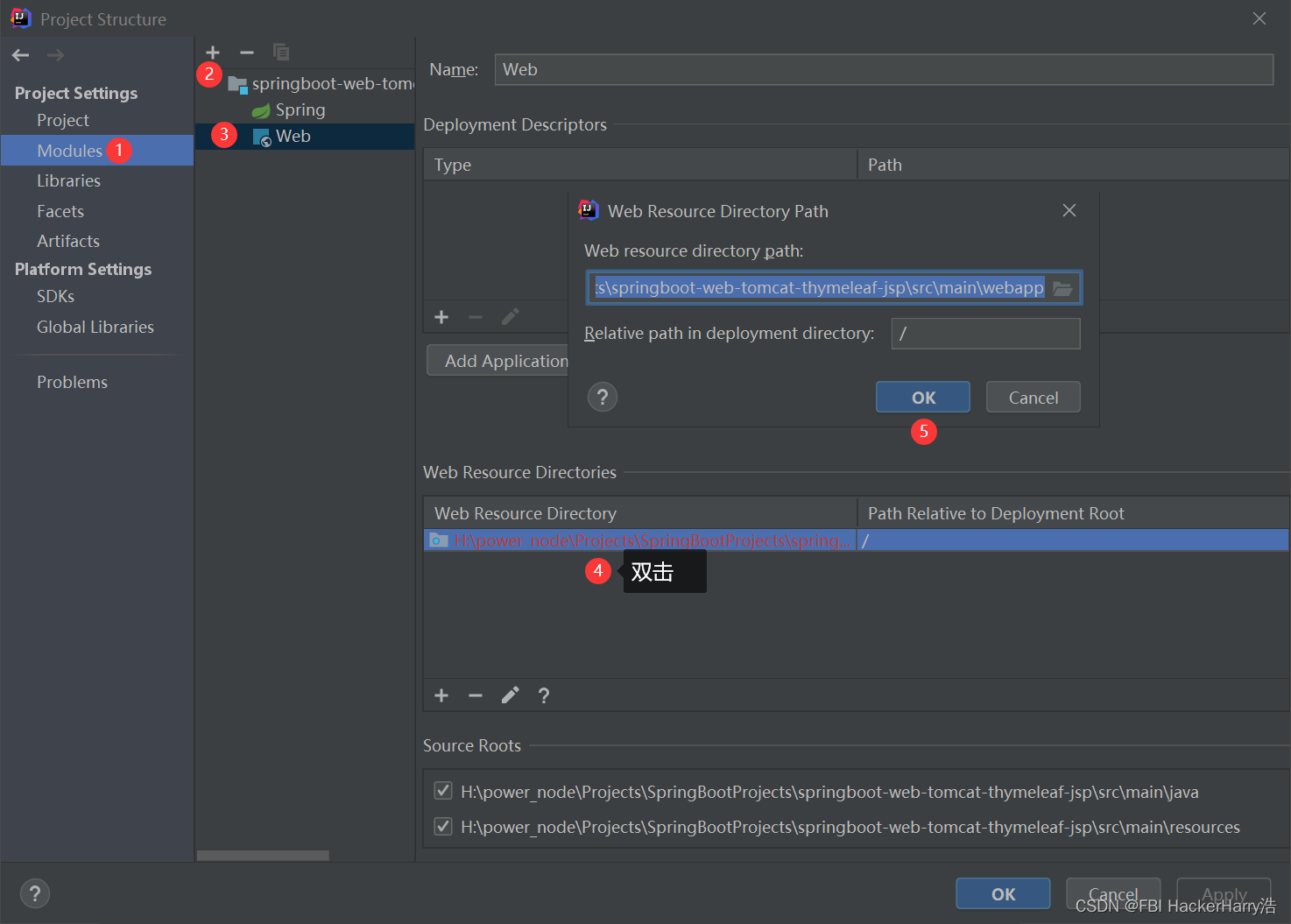Click the Apply button
This screenshot has width=1291, height=924.
[1224, 894]
